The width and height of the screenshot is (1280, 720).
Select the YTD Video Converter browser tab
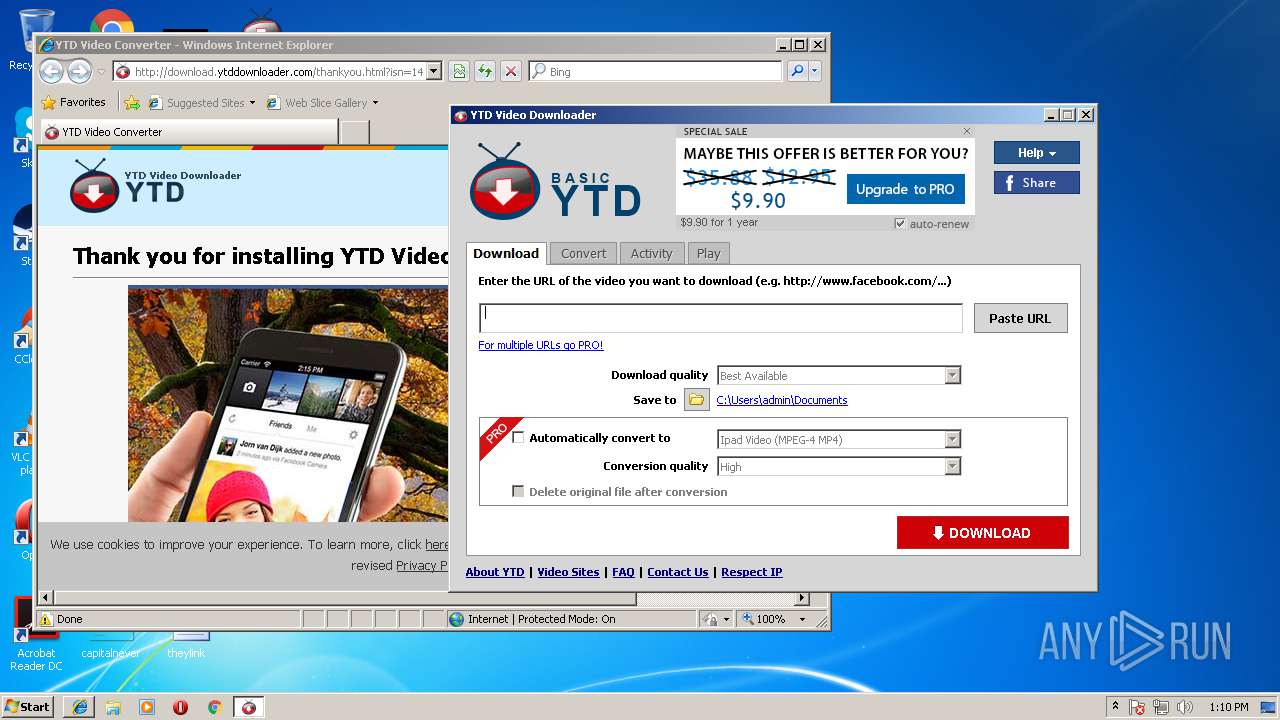click(x=189, y=132)
